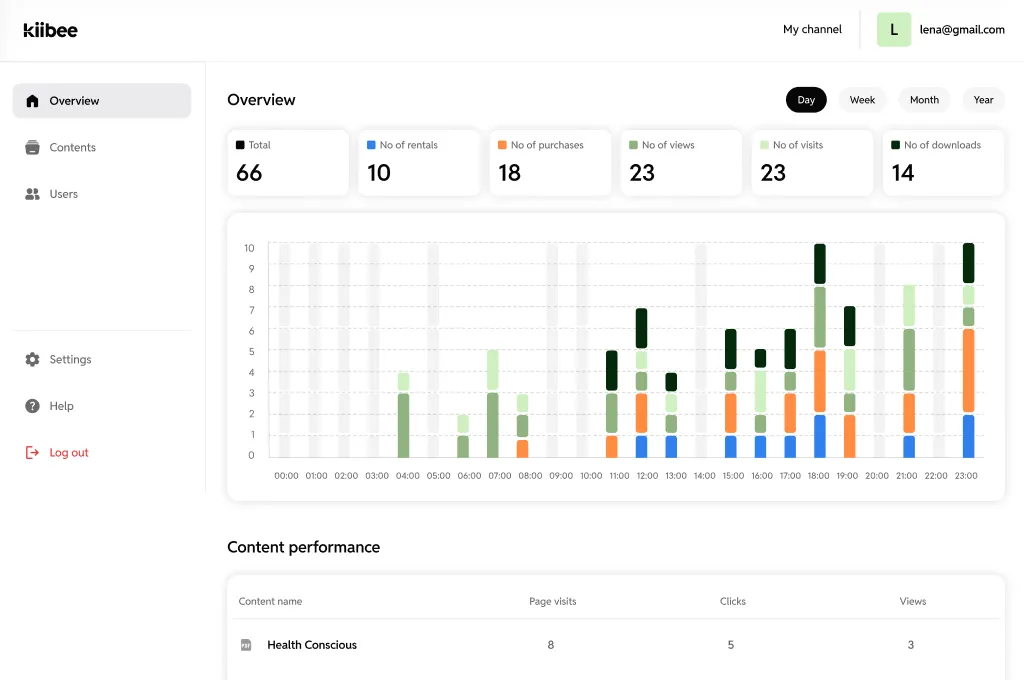Open the Overview sidebar item
This screenshot has height=680, width=1024.
click(102, 101)
